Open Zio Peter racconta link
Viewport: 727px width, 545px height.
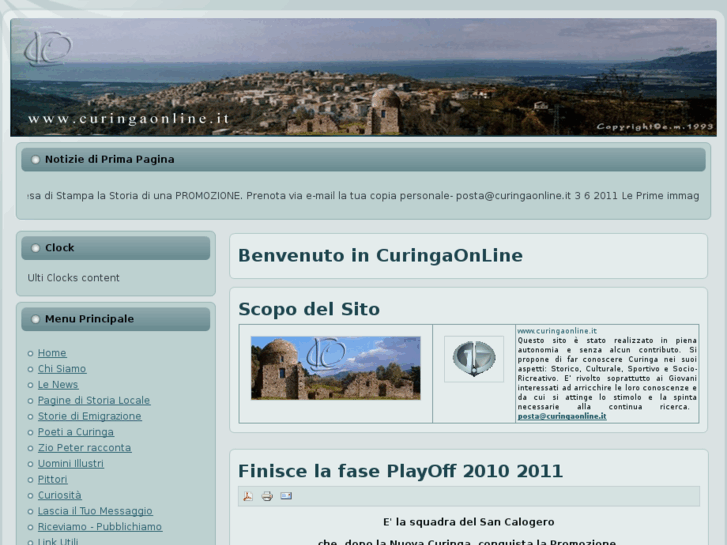tap(84, 448)
